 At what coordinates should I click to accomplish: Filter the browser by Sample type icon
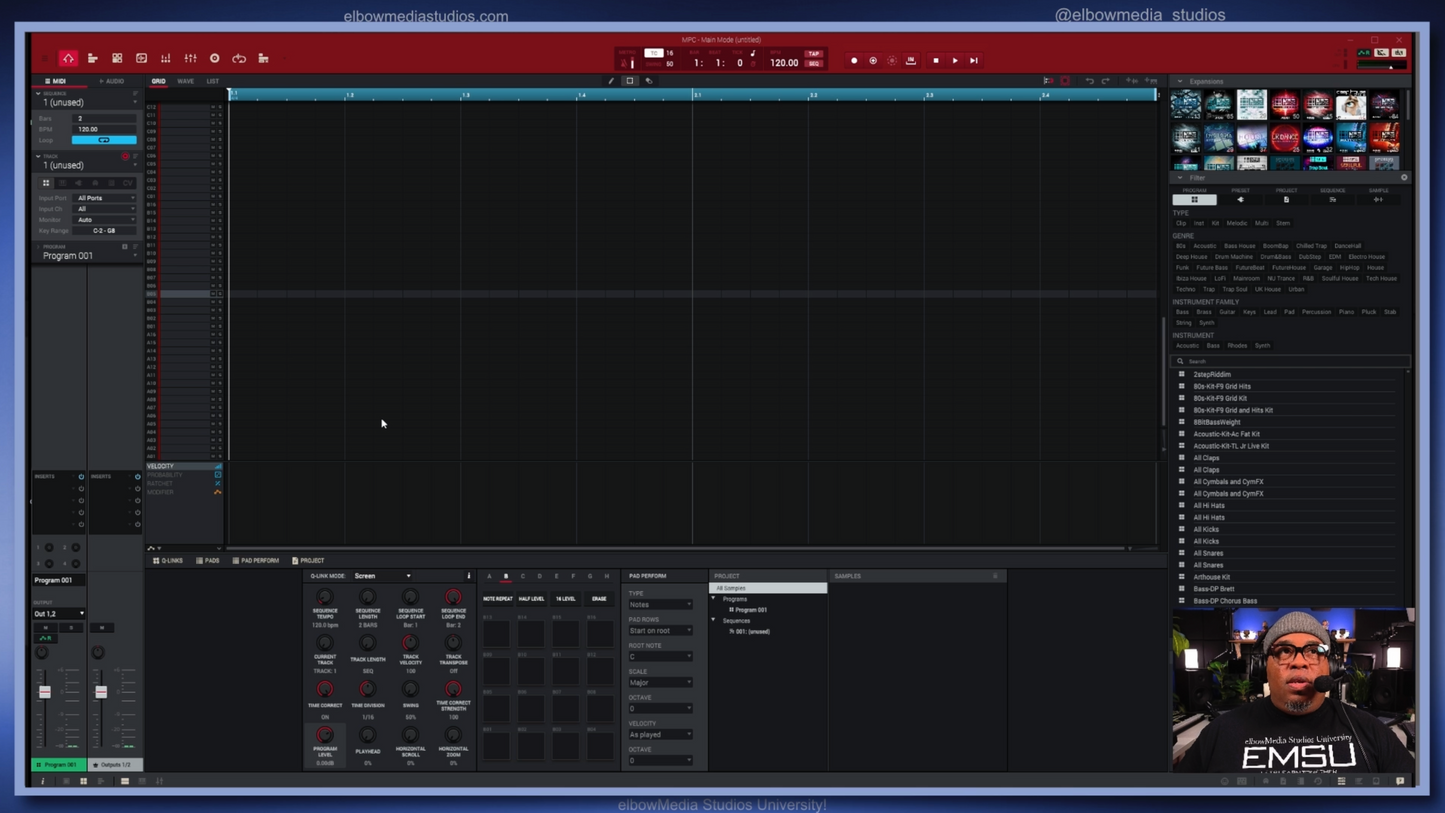click(x=1379, y=199)
